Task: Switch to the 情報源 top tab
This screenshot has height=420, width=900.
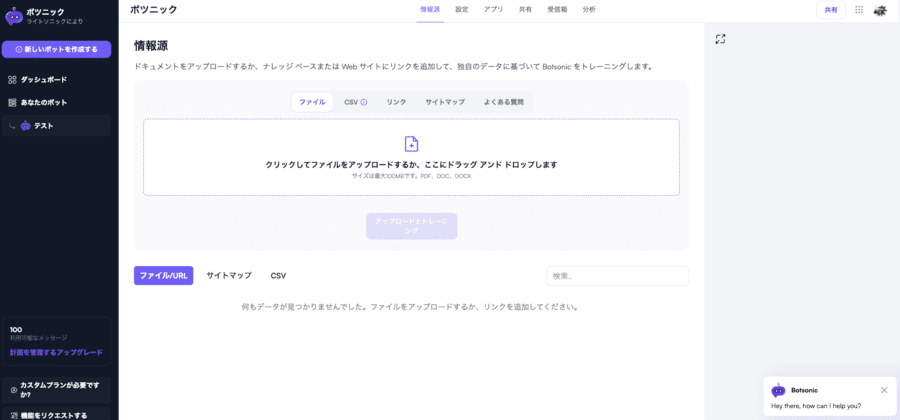Action: [430, 10]
